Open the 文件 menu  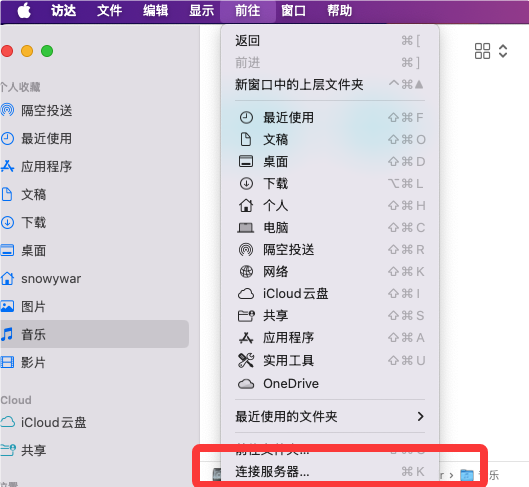point(109,11)
